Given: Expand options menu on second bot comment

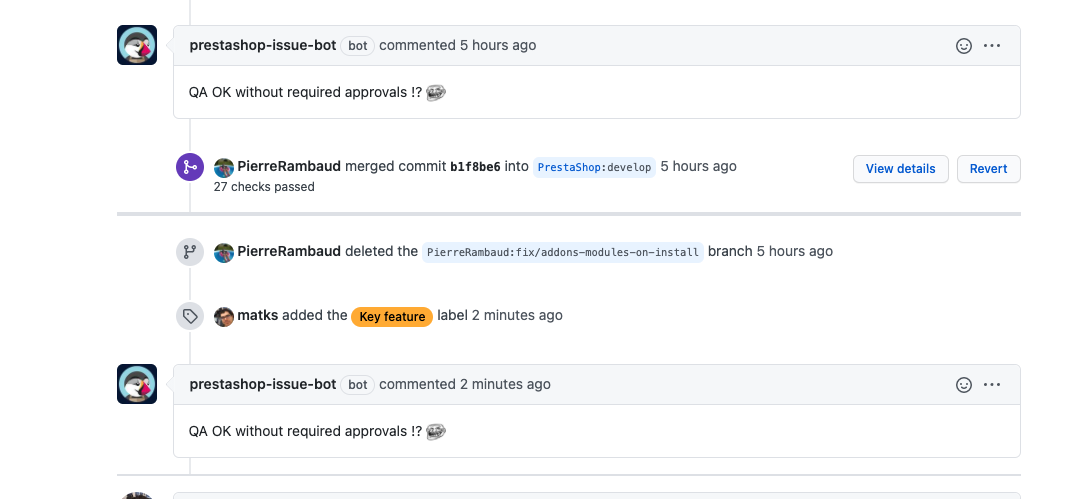Looking at the screenshot, I should click(992, 385).
